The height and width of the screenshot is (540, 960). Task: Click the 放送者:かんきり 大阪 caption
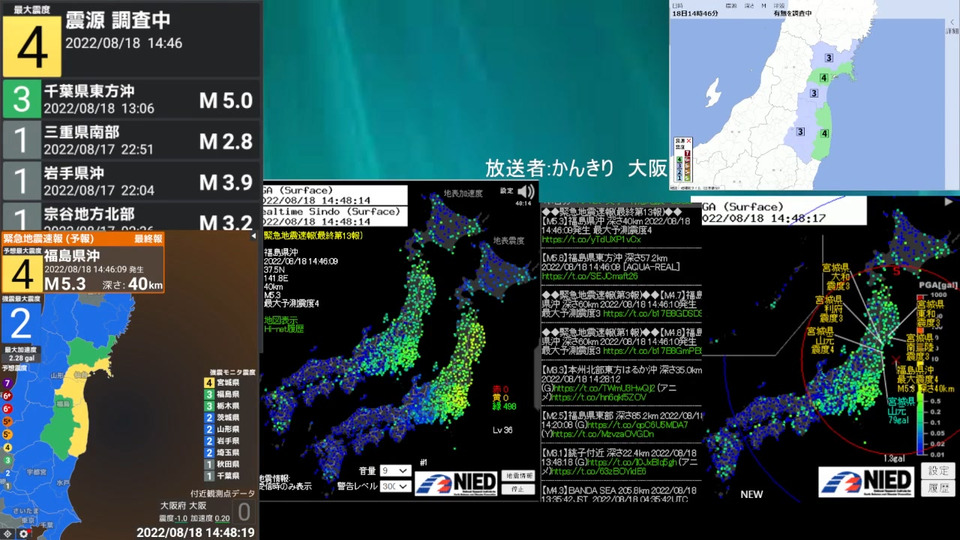pyautogui.click(x=576, y=168)
